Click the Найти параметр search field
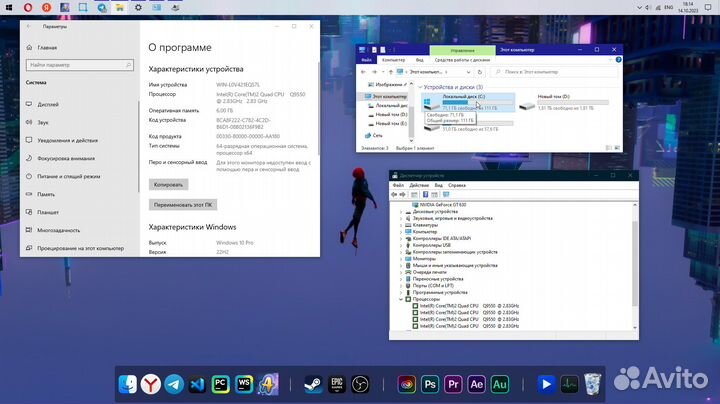This screenshot has width=720, height=404. 80,65
